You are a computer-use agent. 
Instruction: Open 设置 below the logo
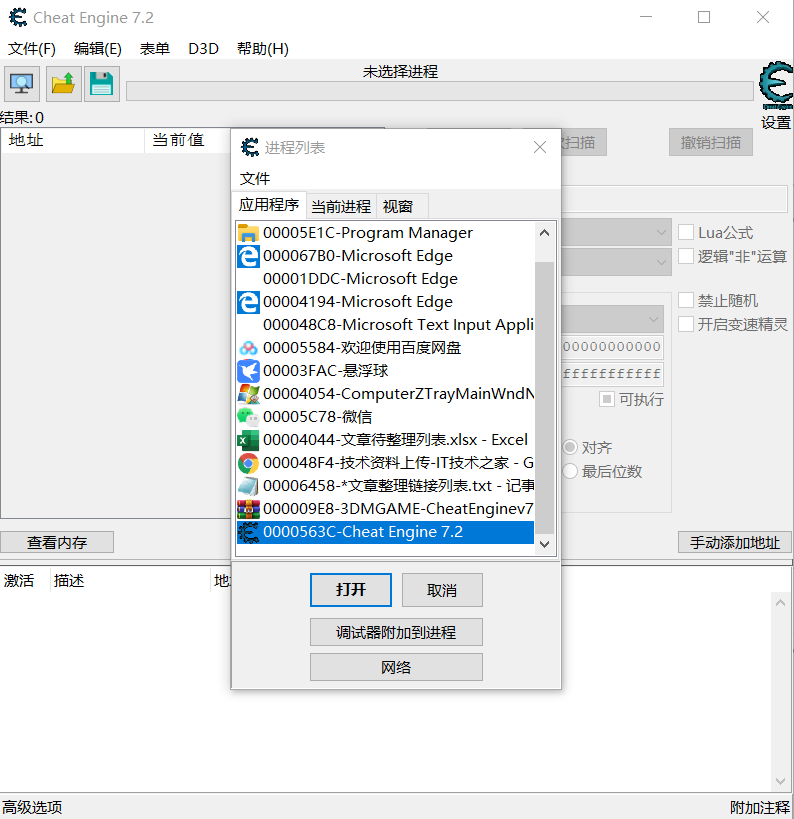(776, 123)
